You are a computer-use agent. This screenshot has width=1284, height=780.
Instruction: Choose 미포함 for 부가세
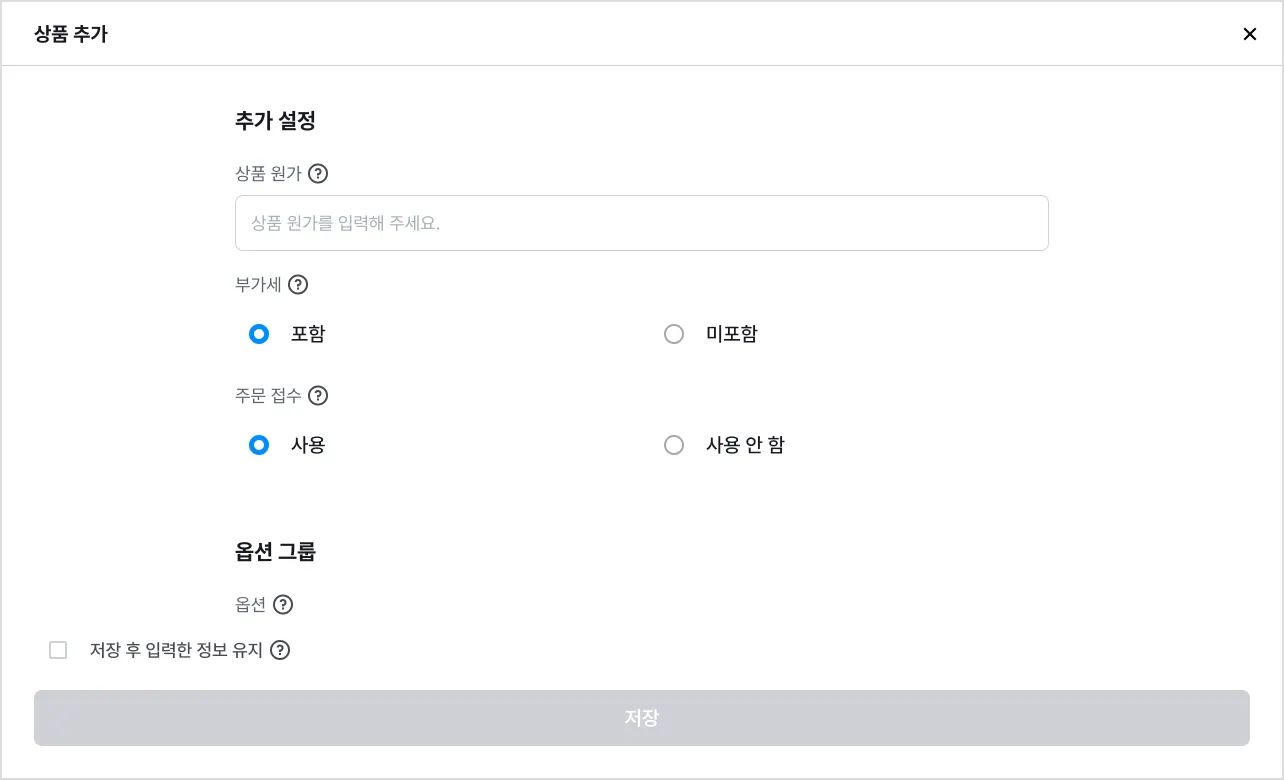pos(674,334)
